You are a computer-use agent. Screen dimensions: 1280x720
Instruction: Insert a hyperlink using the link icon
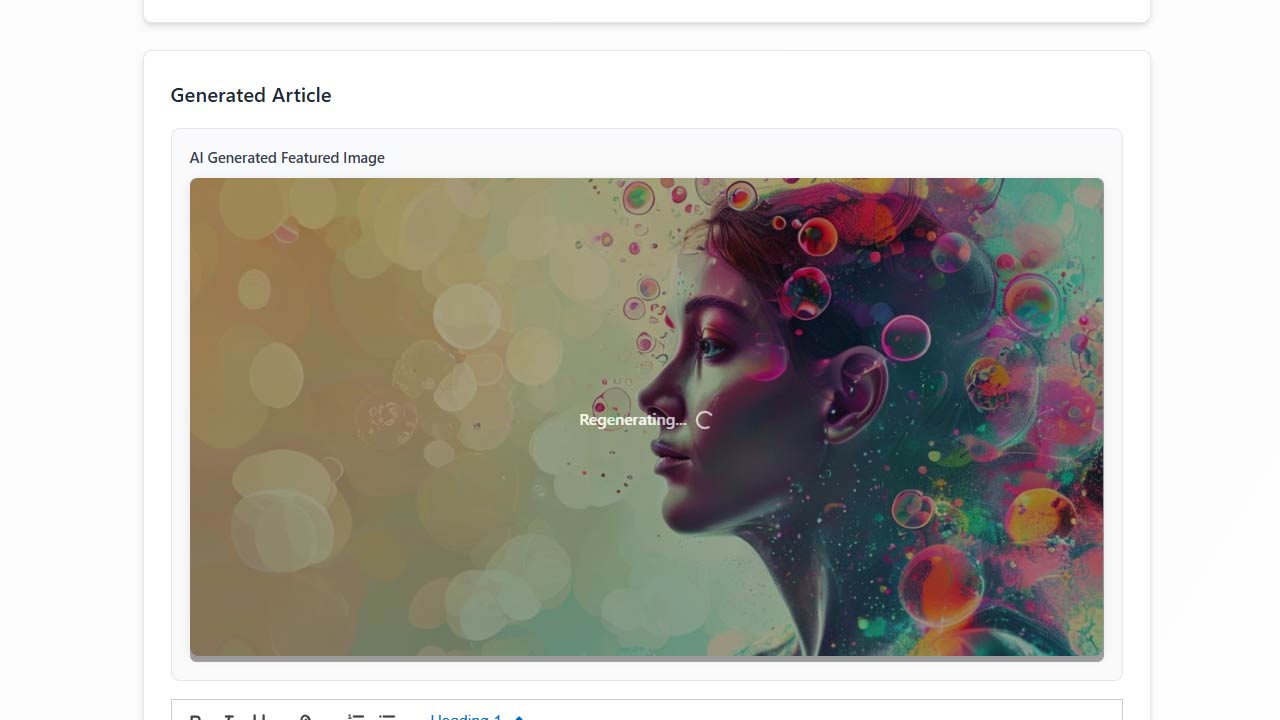[305, 716]
